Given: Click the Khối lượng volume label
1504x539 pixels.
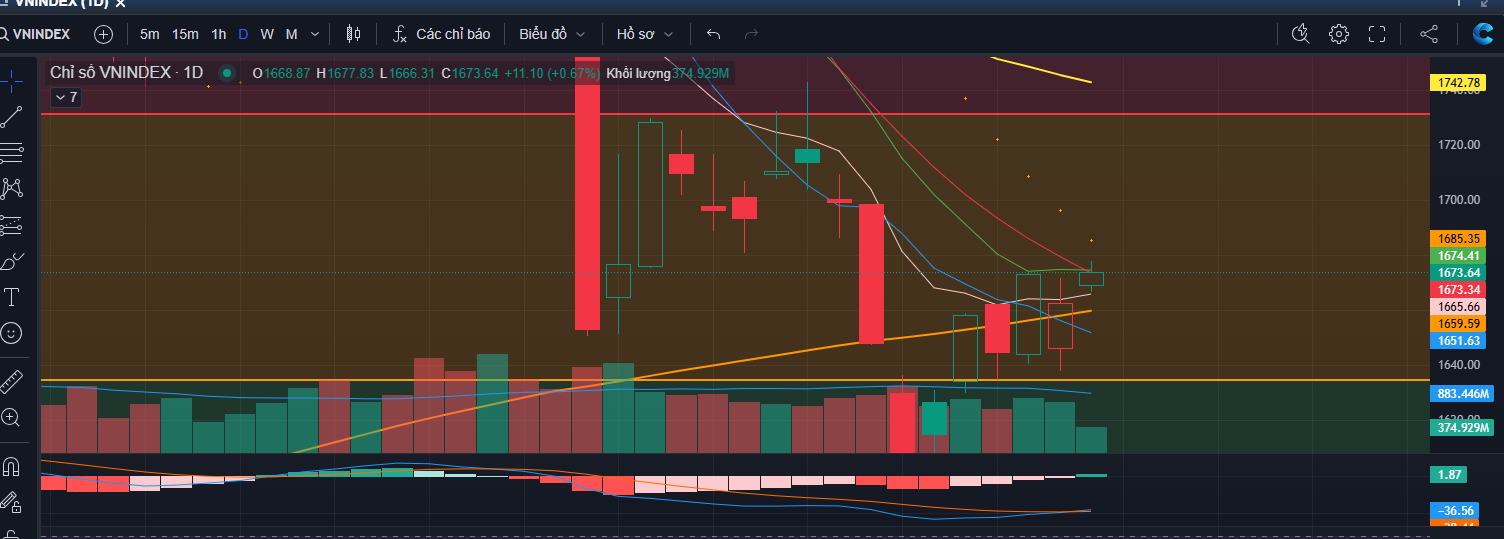Looking at the screenshot, I should [638, 73].
